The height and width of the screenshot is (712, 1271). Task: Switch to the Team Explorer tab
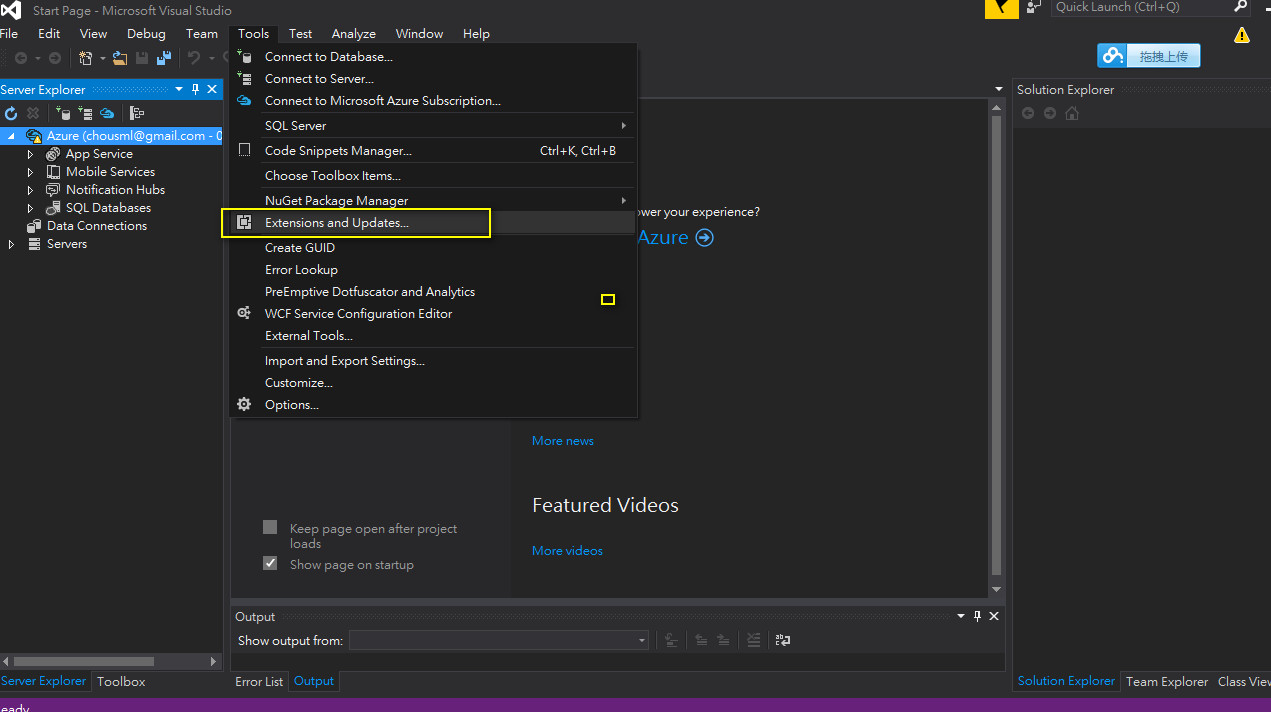pyautogui.click(x=1166, y=681)
